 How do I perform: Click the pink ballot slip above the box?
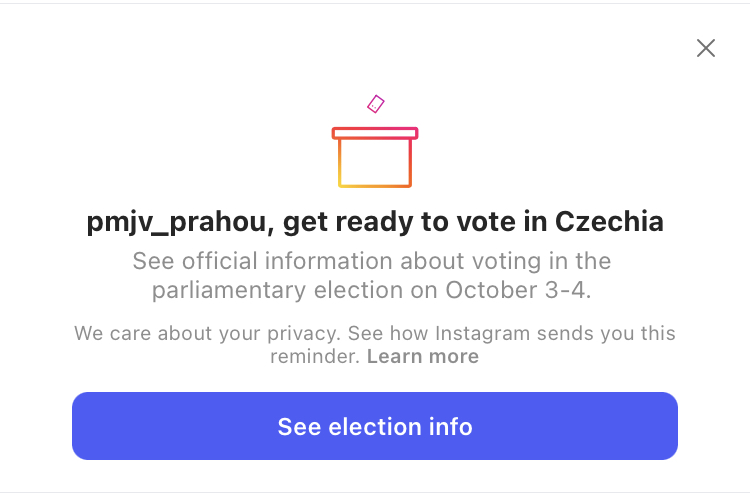coord(376,103)
